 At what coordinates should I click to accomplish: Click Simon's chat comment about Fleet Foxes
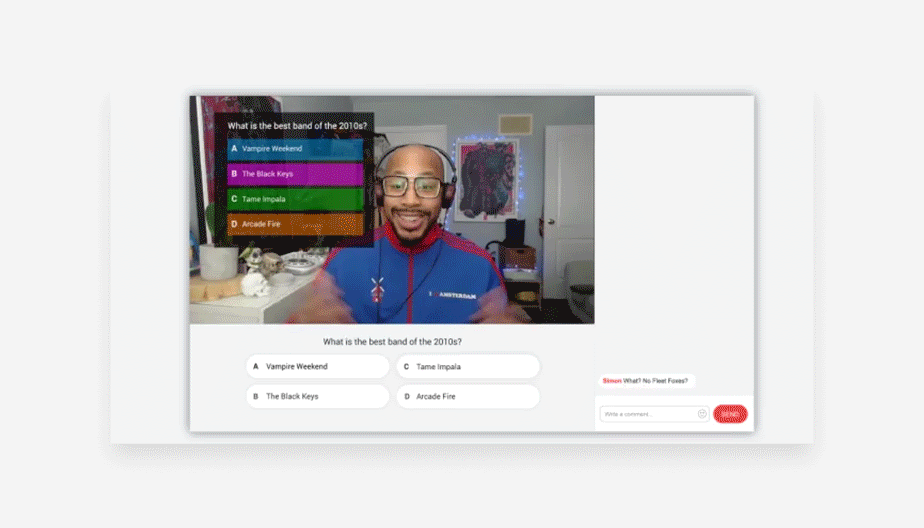click(x=646, y=381)
